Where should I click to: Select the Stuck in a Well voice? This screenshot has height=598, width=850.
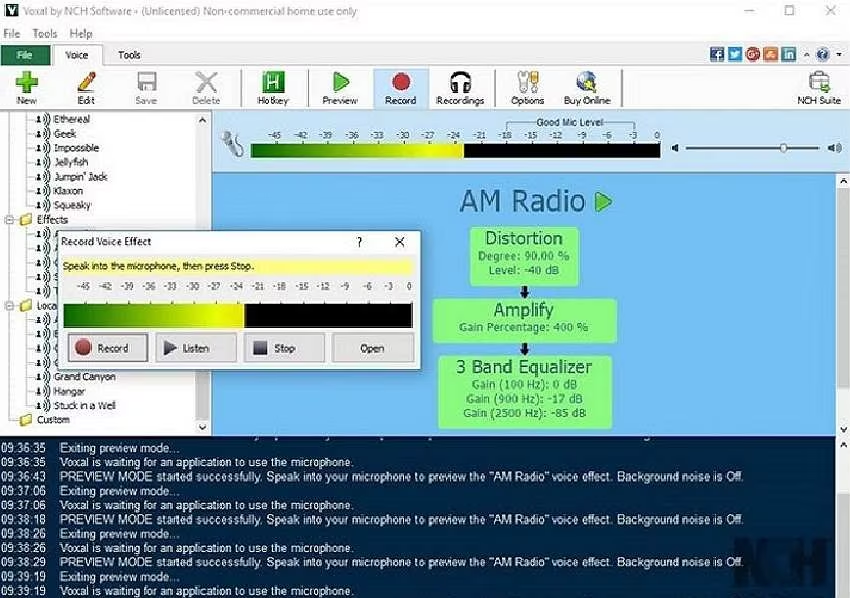tap(85, 405)
